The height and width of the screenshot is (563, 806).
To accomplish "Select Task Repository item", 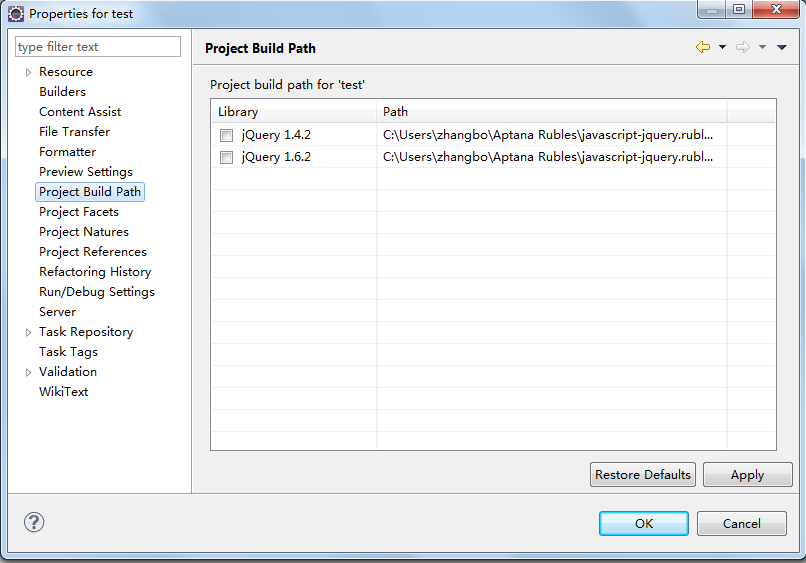I will pos(86,332).
